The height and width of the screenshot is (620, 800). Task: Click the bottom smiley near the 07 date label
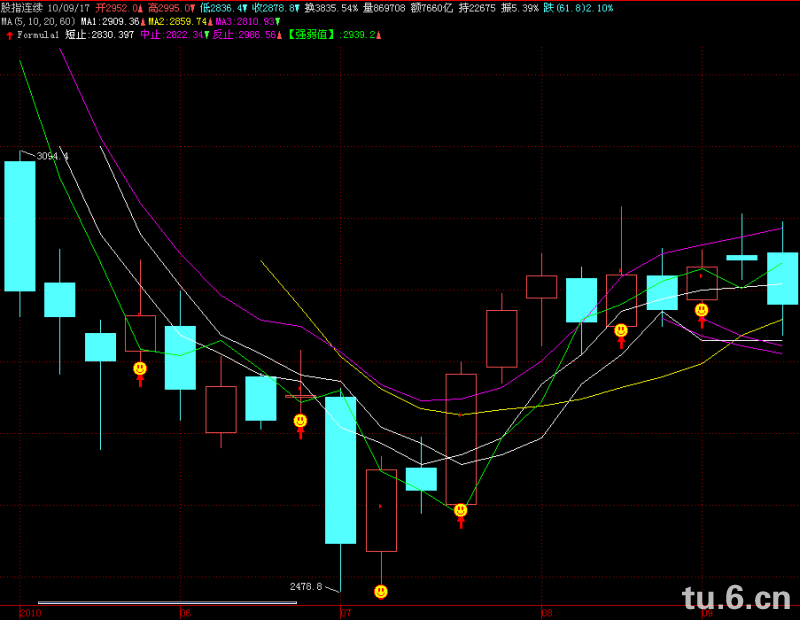point(381,592)
